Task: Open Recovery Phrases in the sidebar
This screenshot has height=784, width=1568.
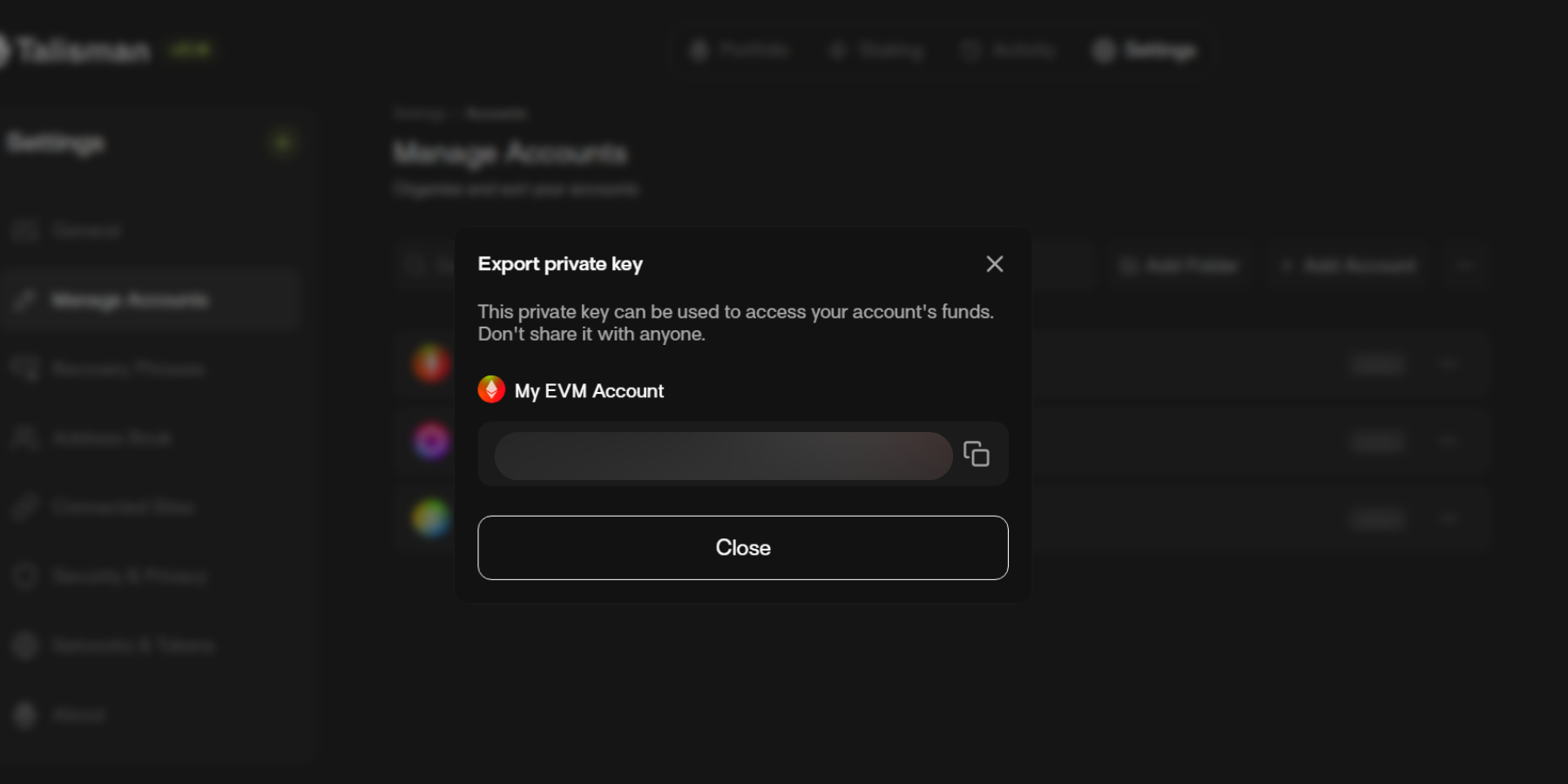Action: [x=127, y=369]
